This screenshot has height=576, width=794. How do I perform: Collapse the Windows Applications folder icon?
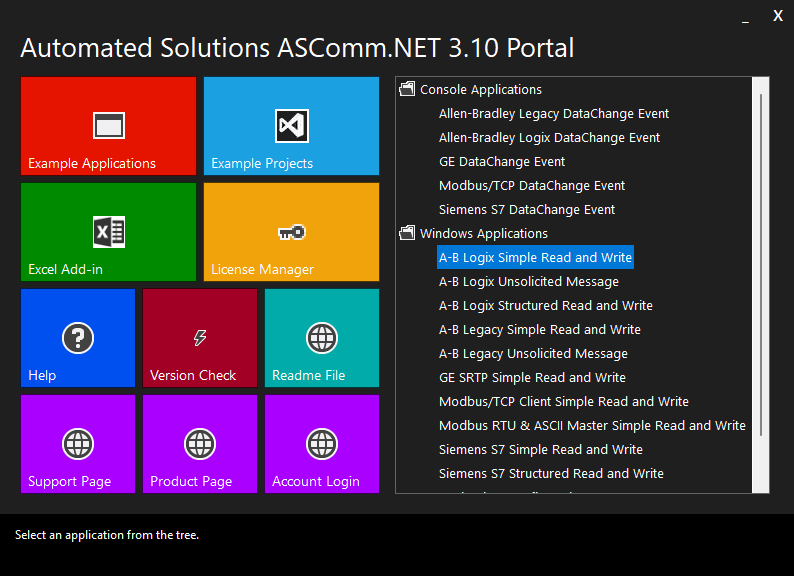(407, 233)
